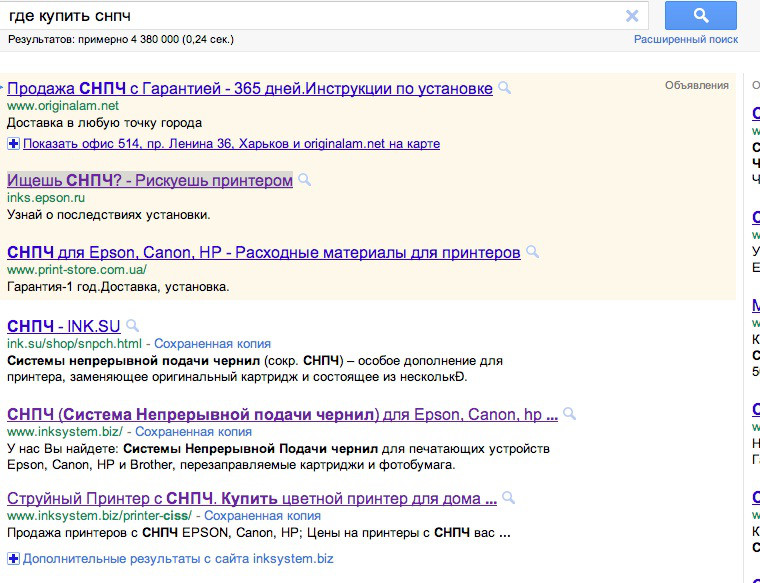Click the blue search magnifier button
Screen dimensions: 760x583
pyautogui.click(x=700, y=16)
